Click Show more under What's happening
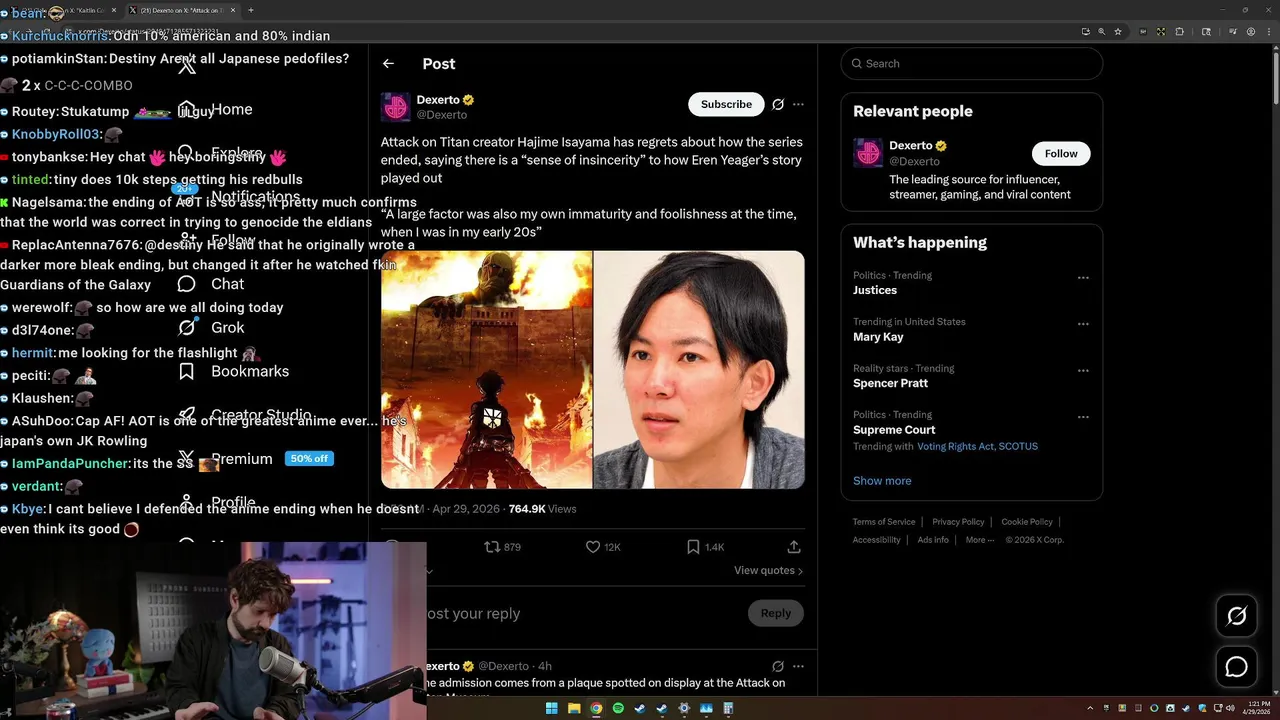 click(882, 481)
